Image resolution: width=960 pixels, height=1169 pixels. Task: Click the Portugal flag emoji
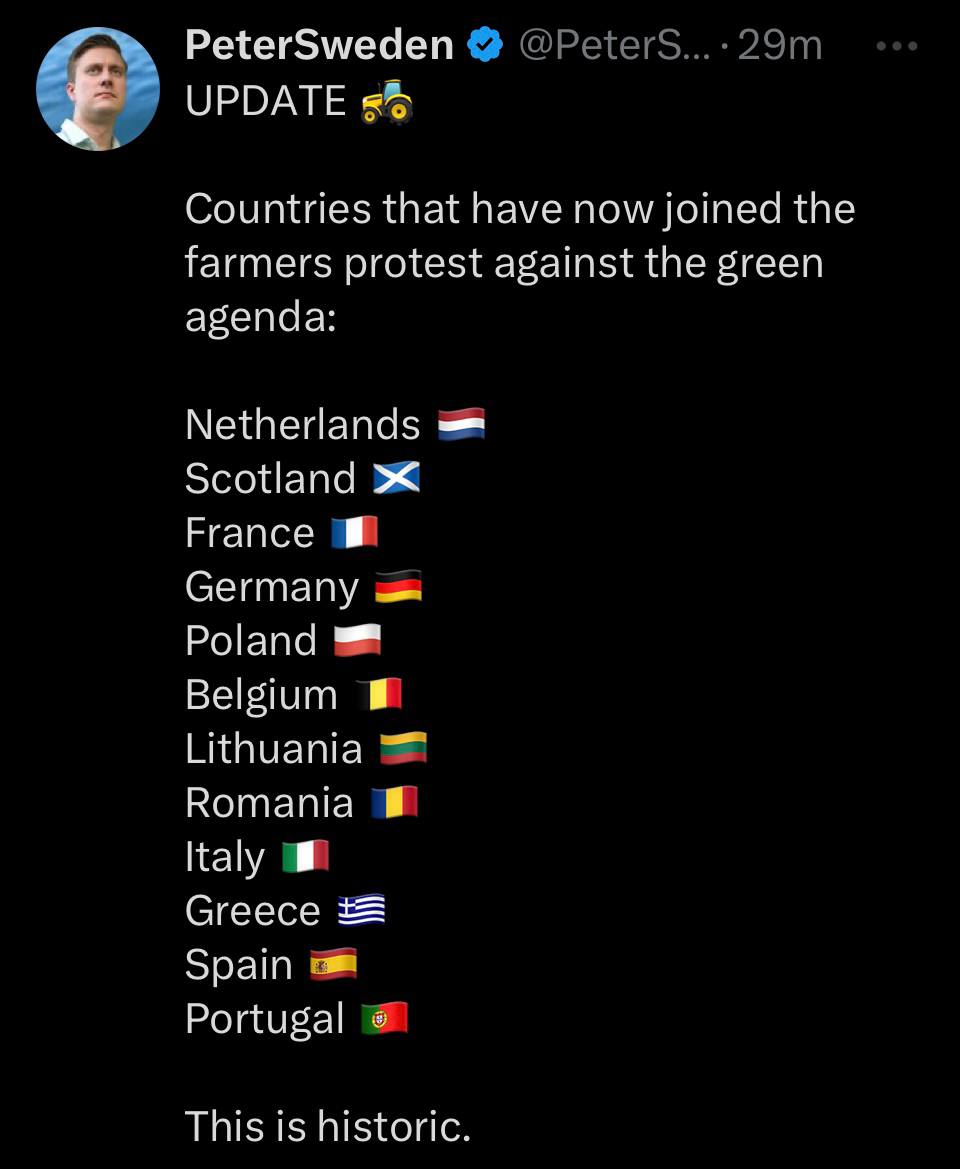pyautogui.click(x=385, y=1019)
